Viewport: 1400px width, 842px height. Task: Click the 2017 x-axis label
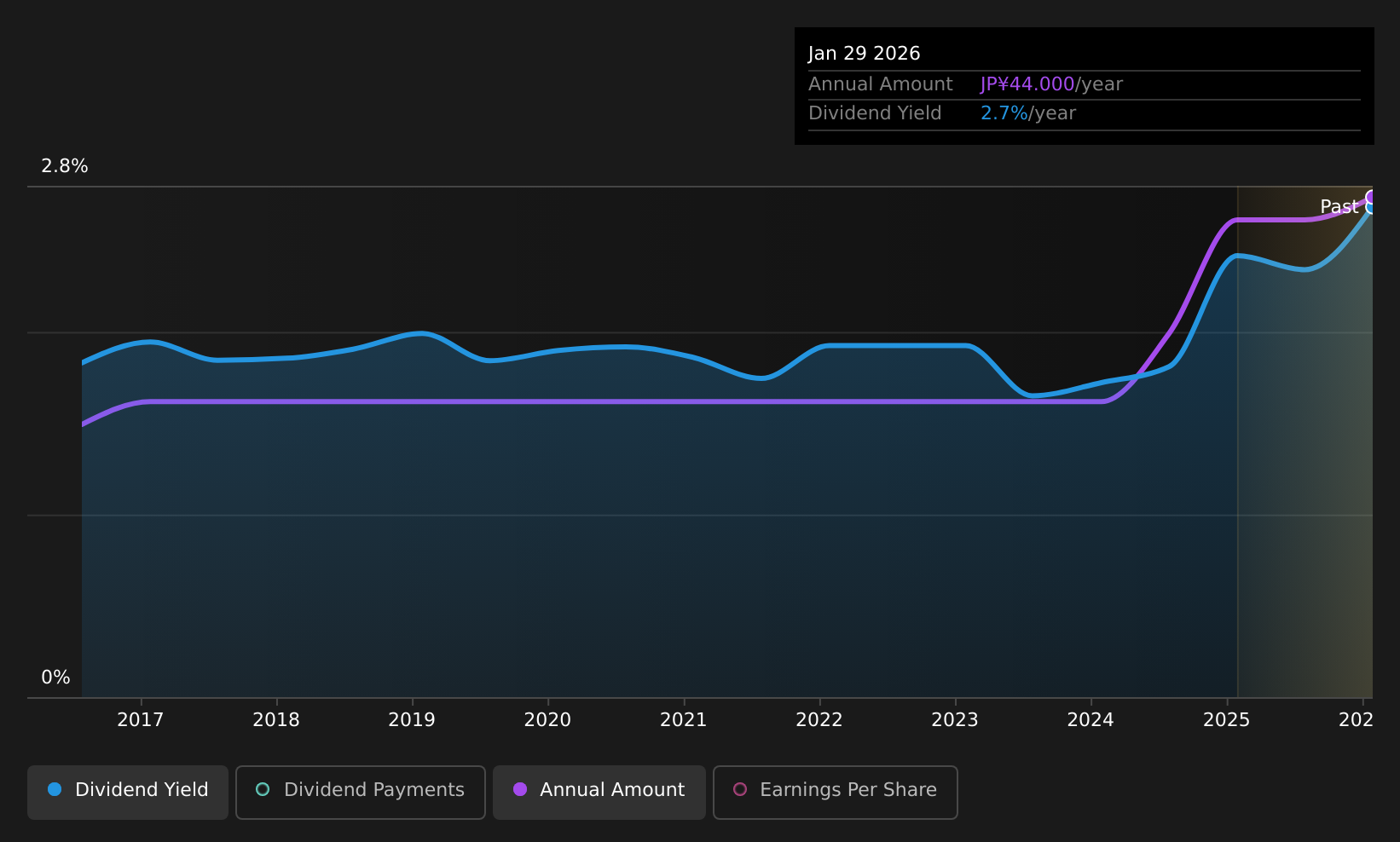pyautogui.click(x=141, y=720)
